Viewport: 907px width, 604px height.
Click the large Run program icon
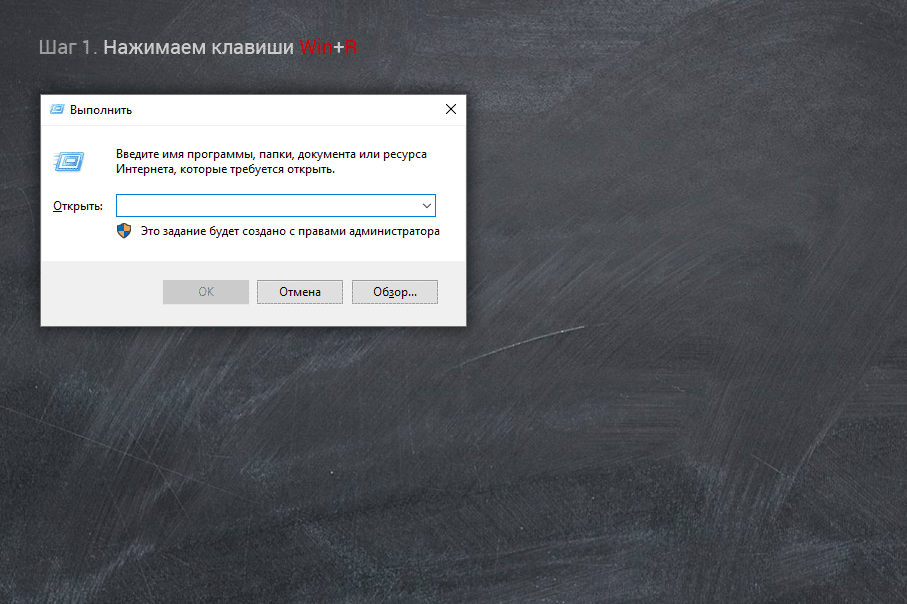click(x=69, y=162)
